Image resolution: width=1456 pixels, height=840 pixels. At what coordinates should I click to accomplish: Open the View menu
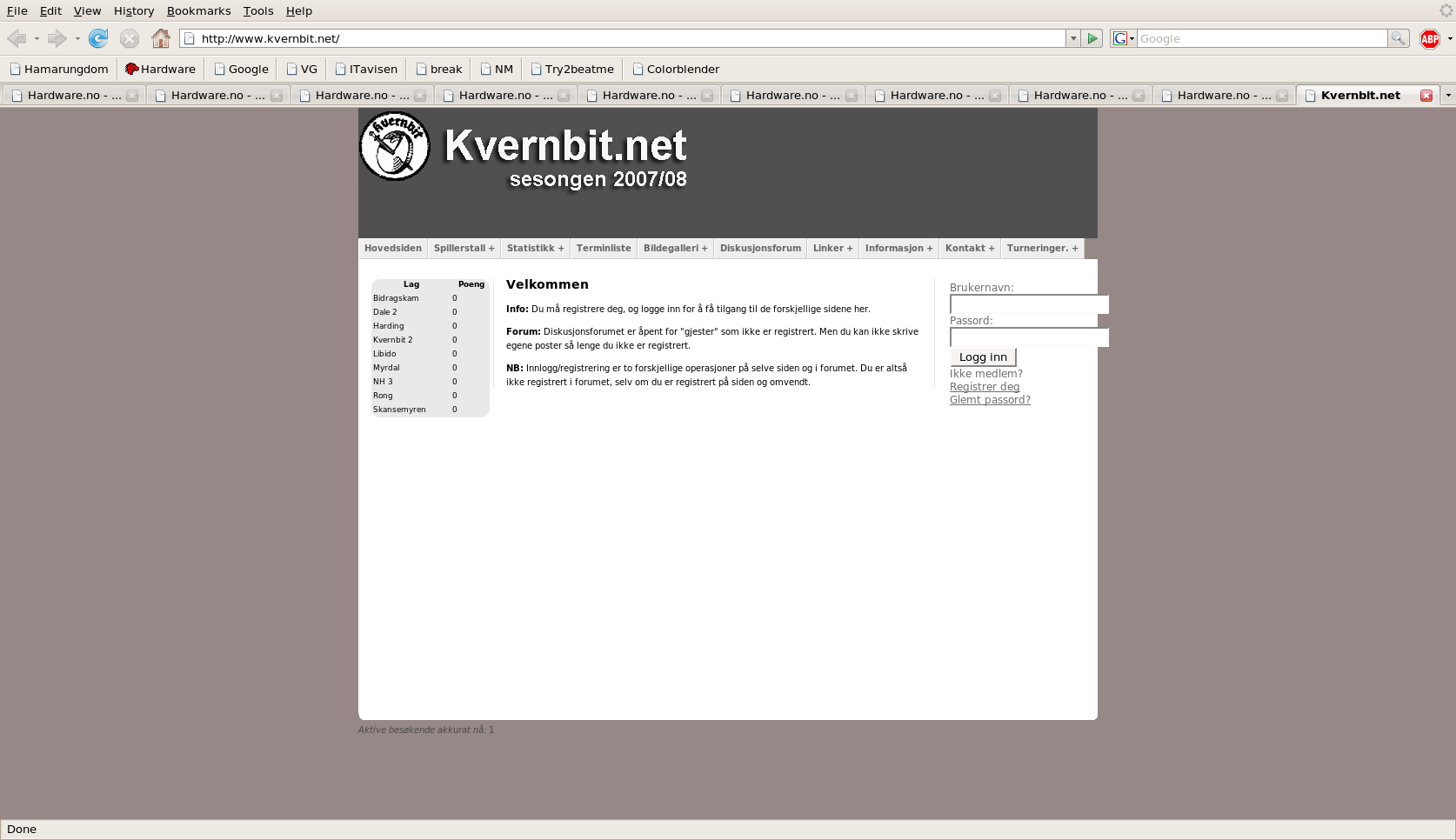click(87, 10)
